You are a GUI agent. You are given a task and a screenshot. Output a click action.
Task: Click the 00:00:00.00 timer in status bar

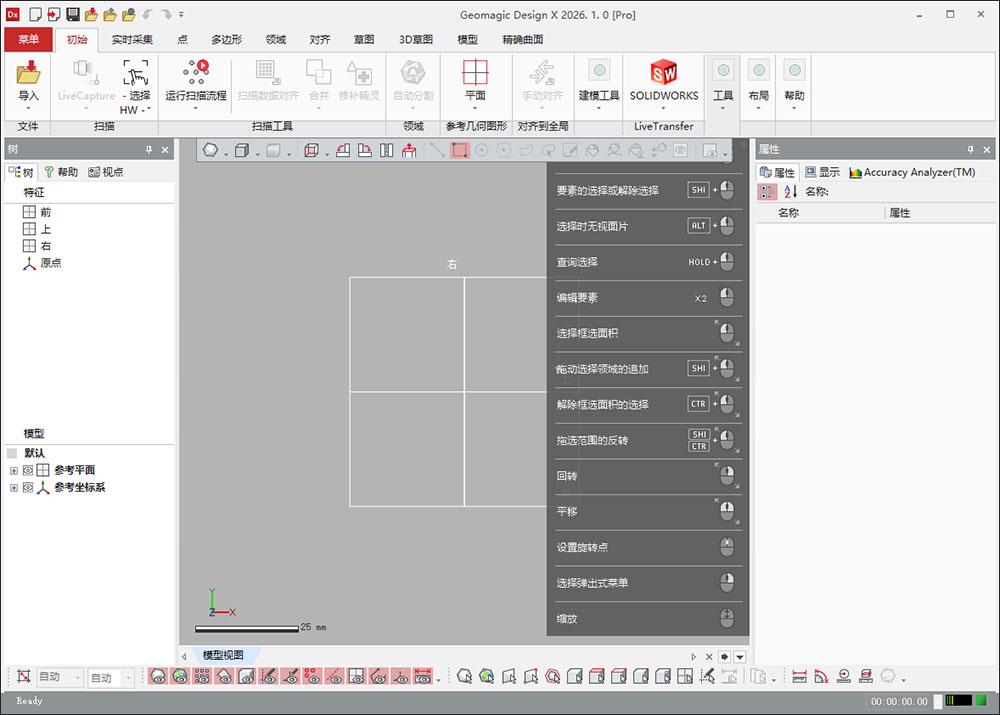(899, 701)
